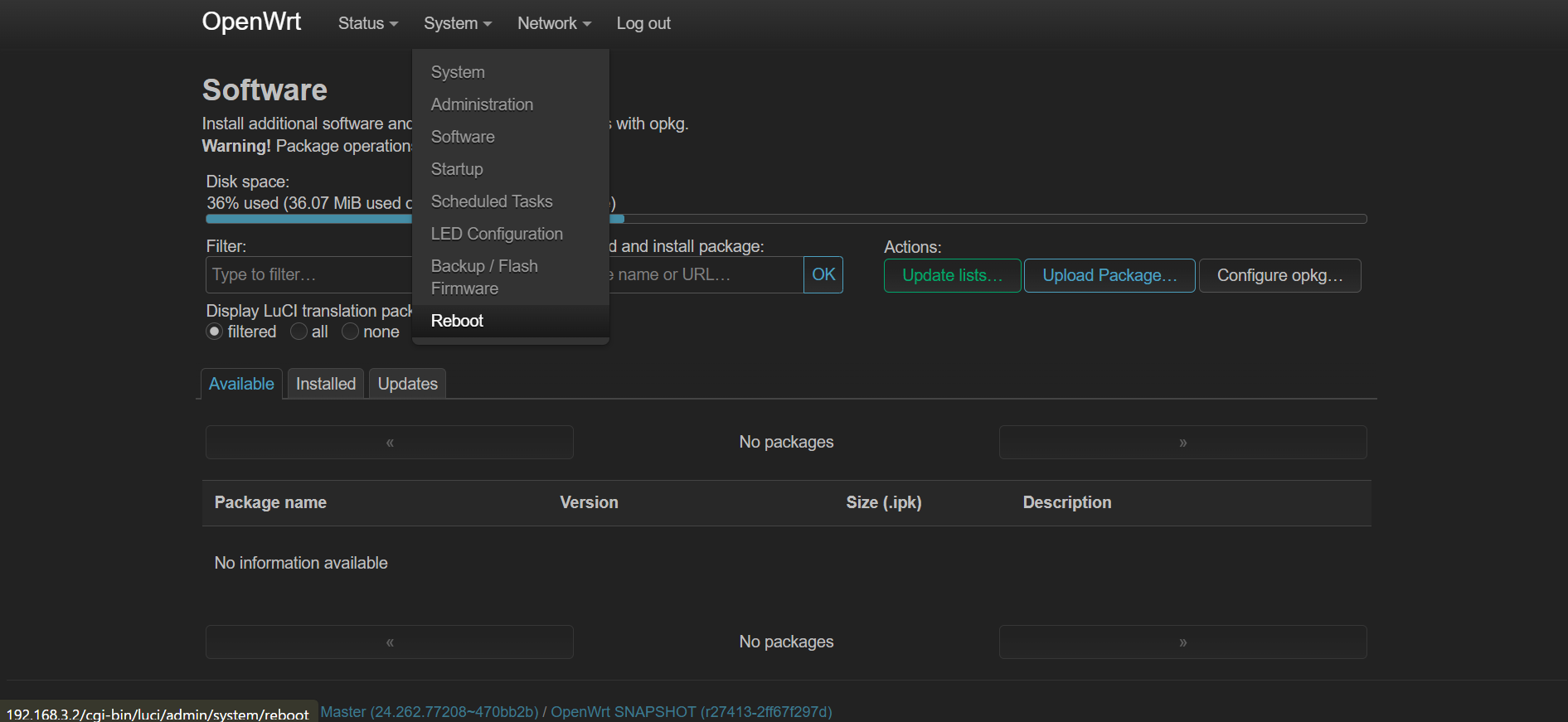Choose Reboot from System menu
Screen dimensions: 1568x722
click(x=511, y=321)
